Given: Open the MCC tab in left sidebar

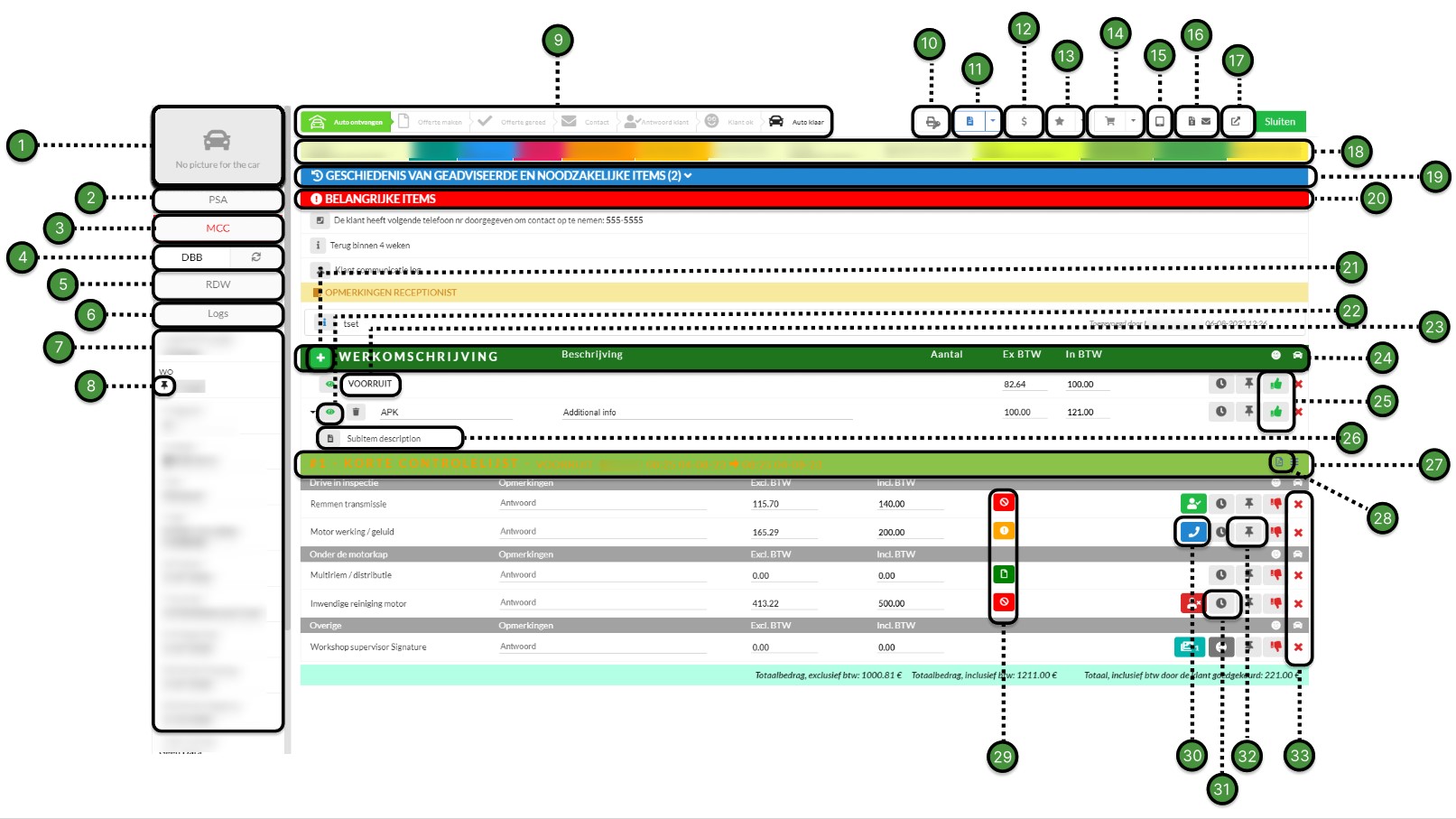Looking at the screenshot, I should (218, 228).
